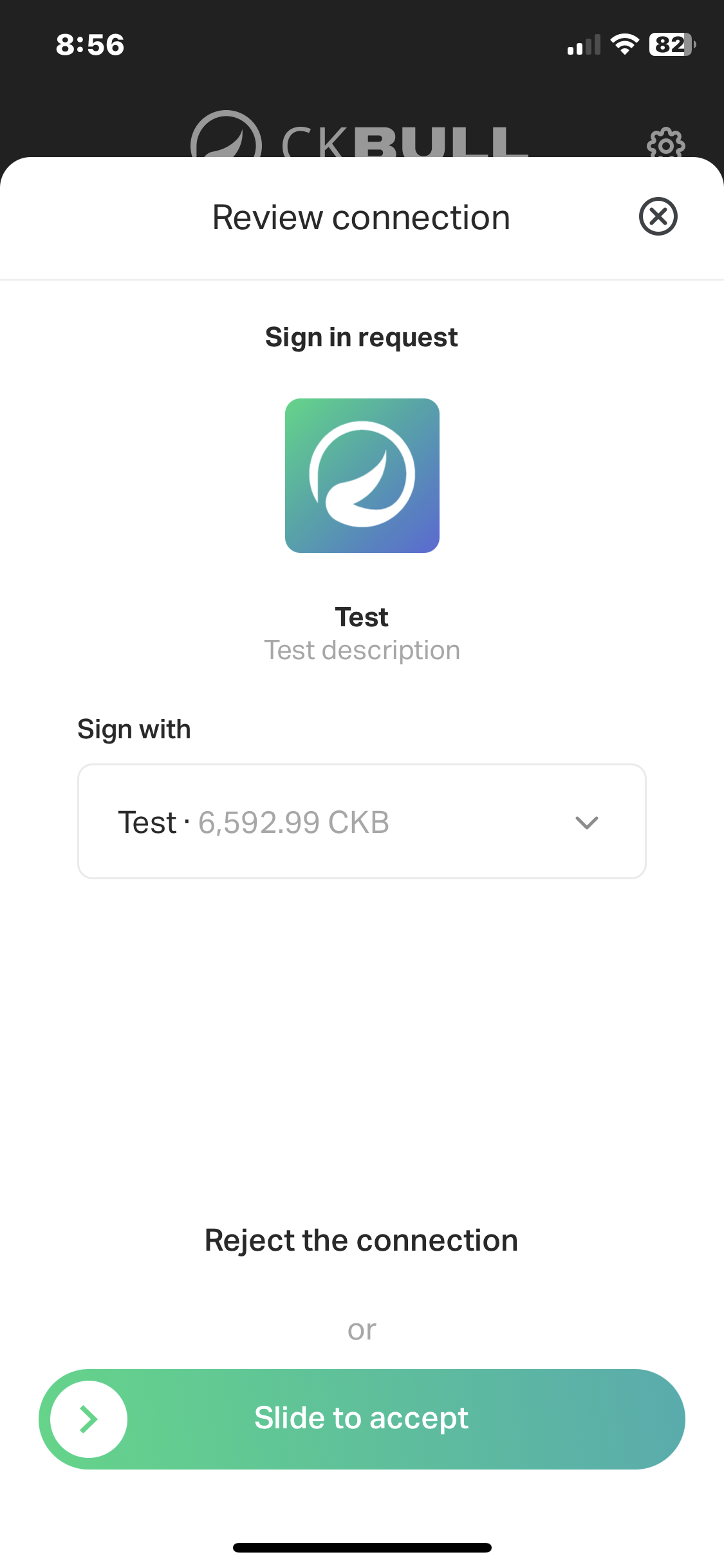Tap the arrow handle on the accept slider

coord(89,1419)
